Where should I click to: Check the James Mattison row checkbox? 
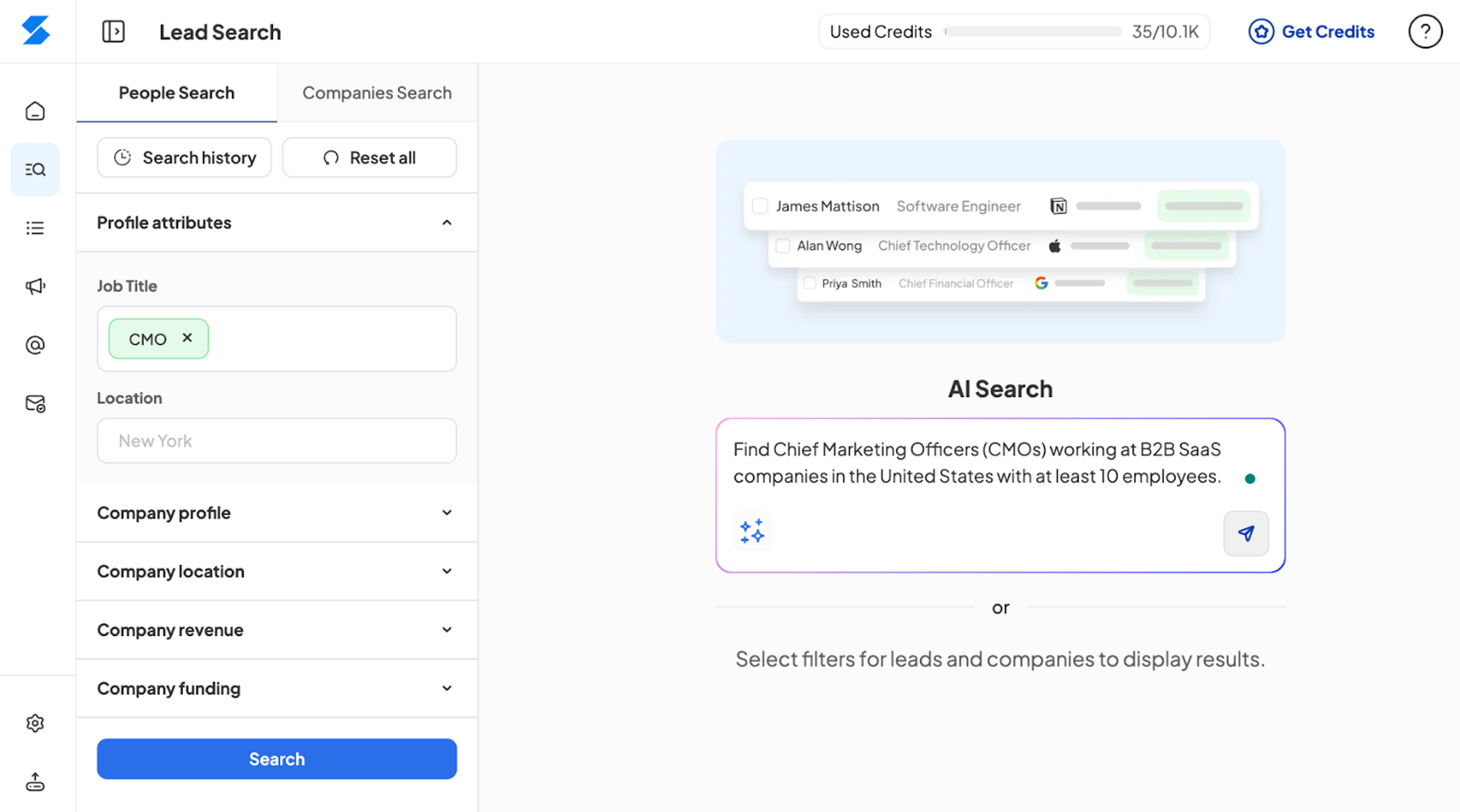click(x=760, y=206)
